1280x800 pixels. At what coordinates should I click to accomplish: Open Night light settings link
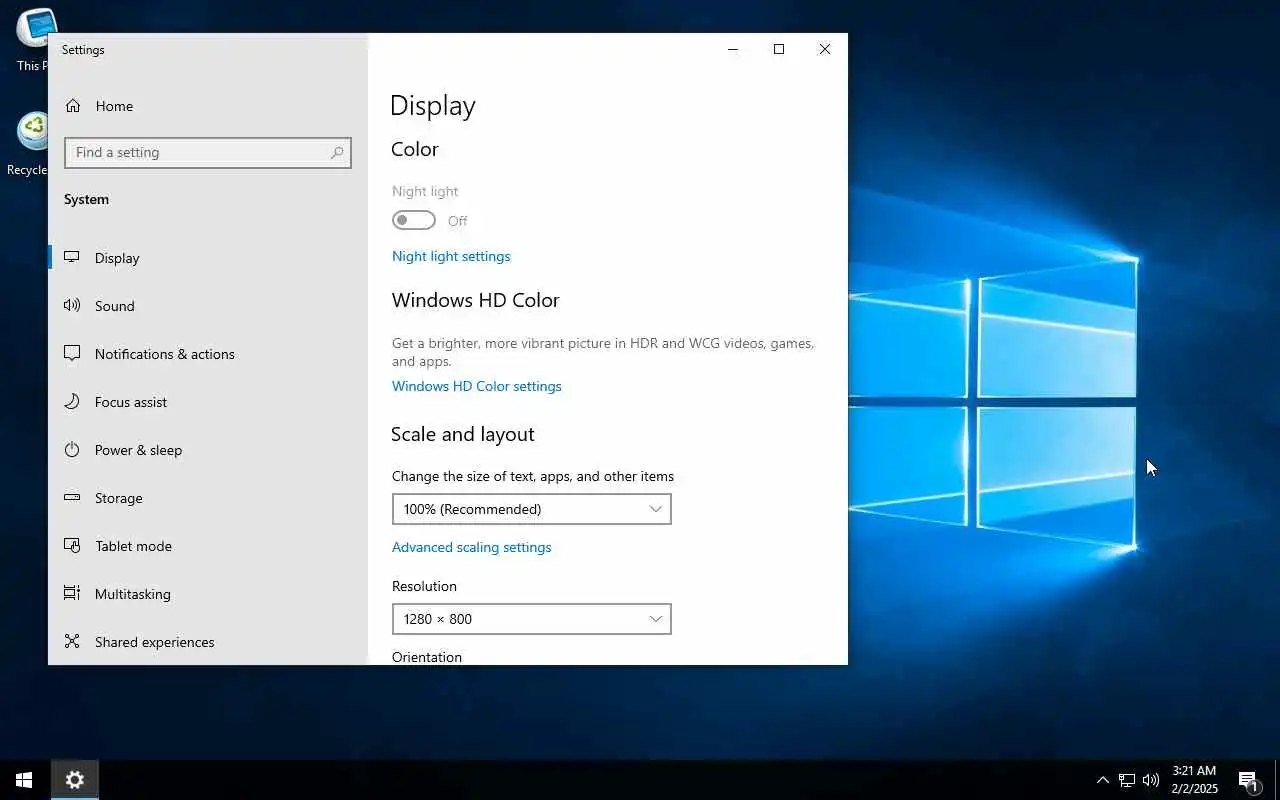click(451, 256)
